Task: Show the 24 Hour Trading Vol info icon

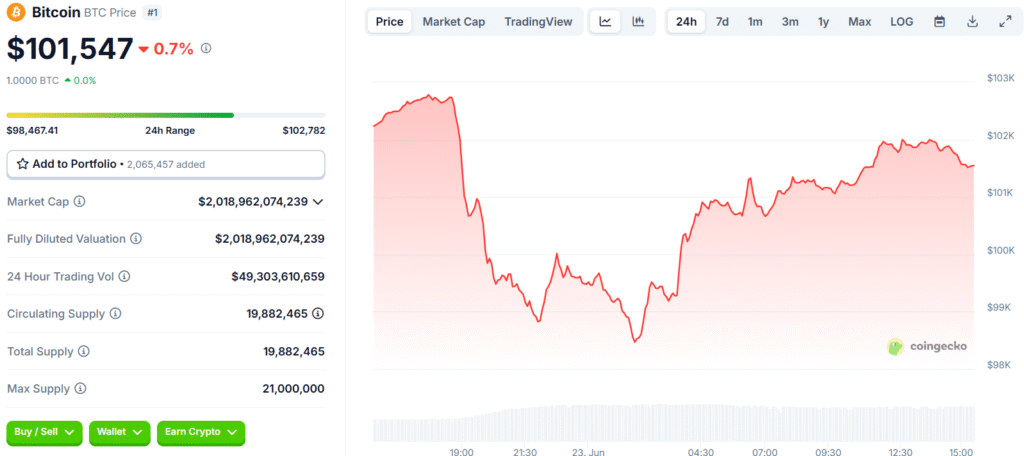Action: click(124, 276)
